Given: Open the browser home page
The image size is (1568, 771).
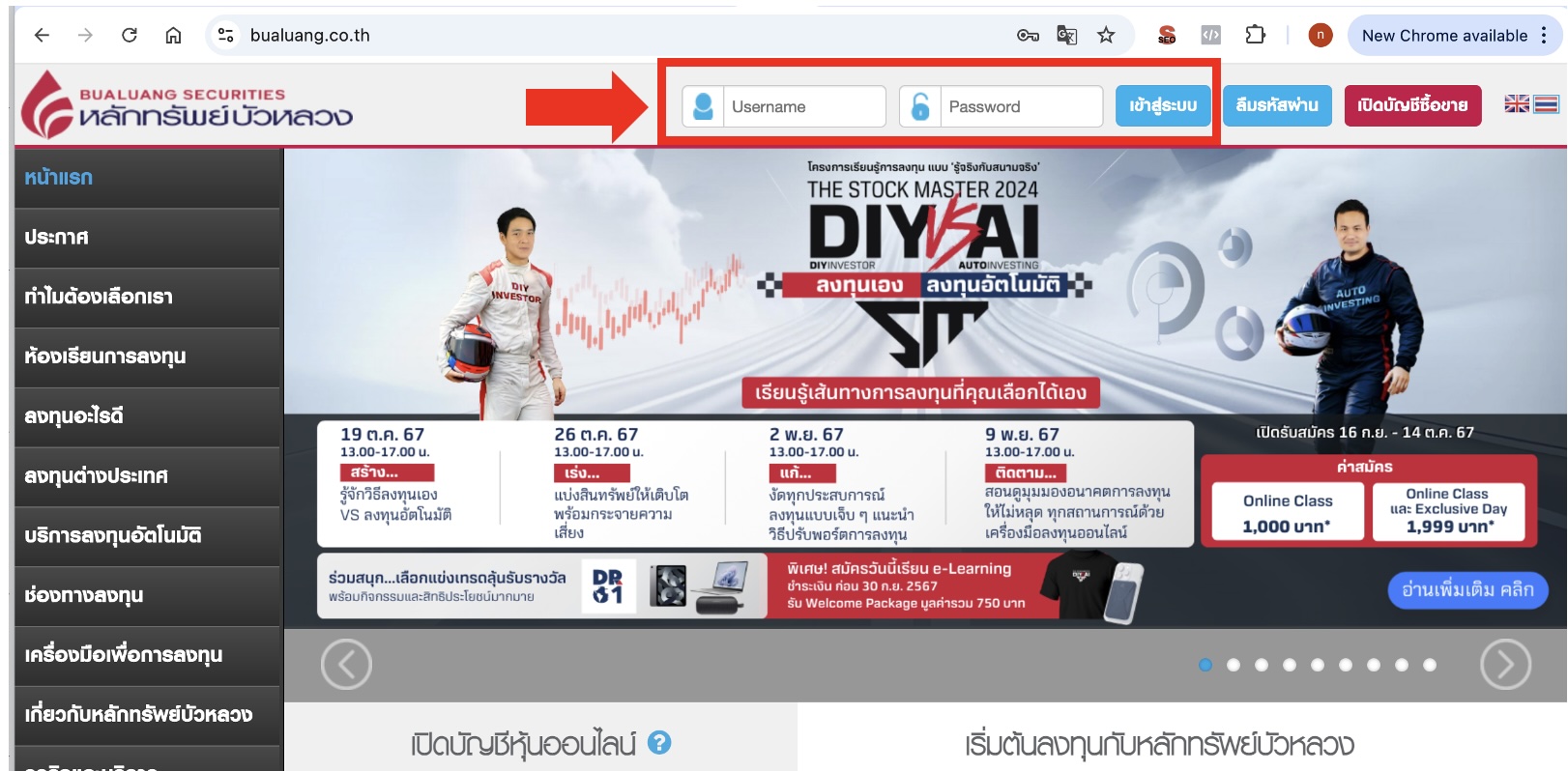Looking at the screenshot, I should 173,36.
